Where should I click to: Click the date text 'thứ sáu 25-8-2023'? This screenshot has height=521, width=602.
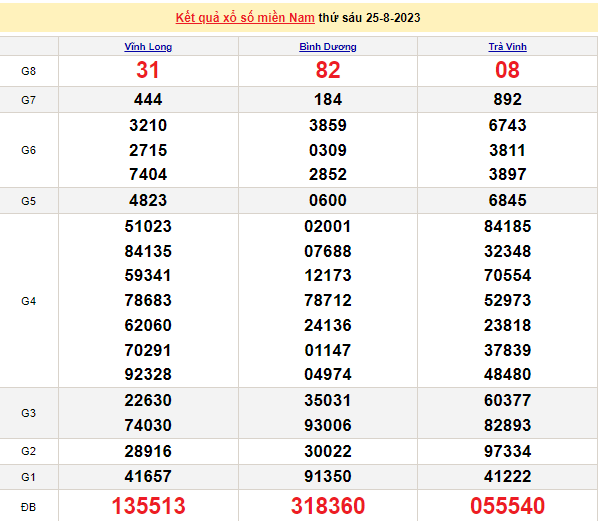click(x=360, y=18)
